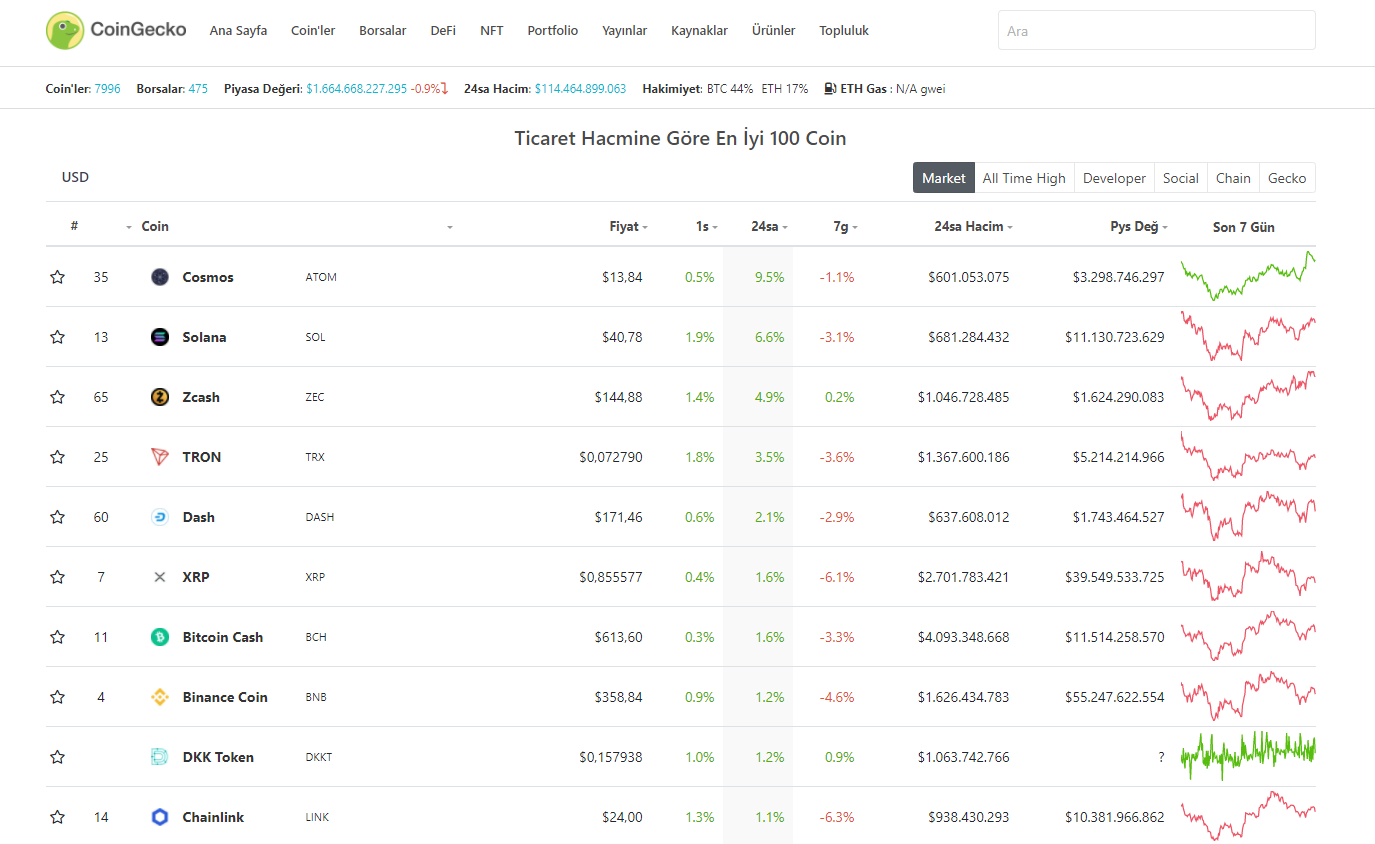Click the Ara search field
Image resolution: width=1375 pixels, height=844 pixels.
[x=1157, y=30]
